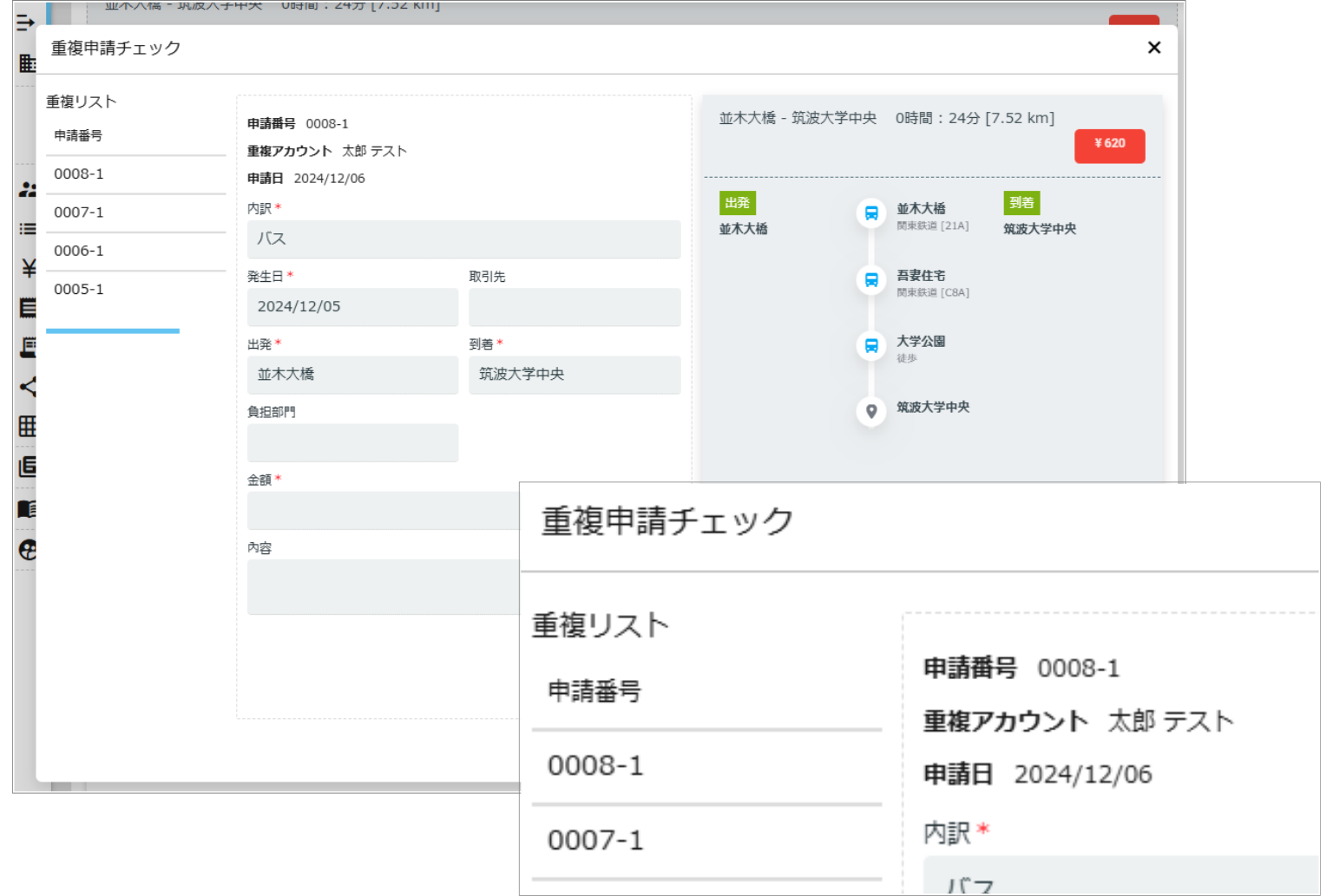Viewport: 1333px width, 896px height.
Task: Open the share icon in sidebar
Action: click(28, 387)
